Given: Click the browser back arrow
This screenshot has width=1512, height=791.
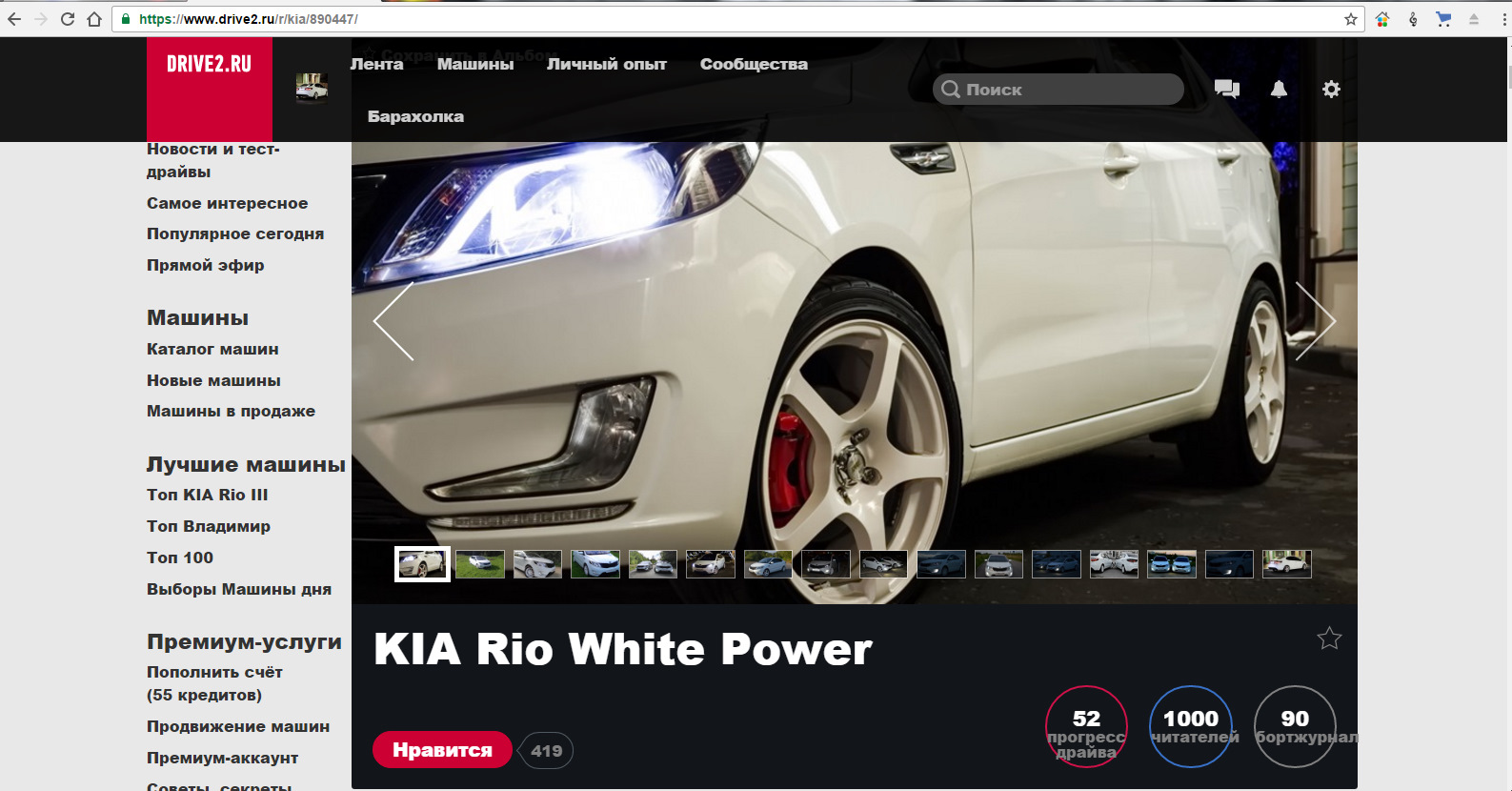Looking at the screenshot, I should [14, 19].
